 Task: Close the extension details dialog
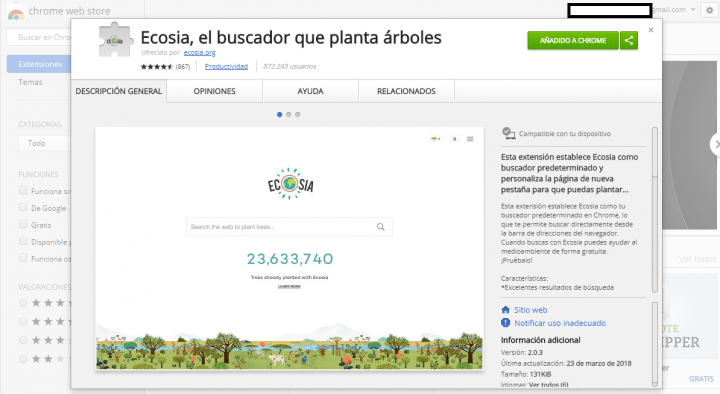click(651, 30)
